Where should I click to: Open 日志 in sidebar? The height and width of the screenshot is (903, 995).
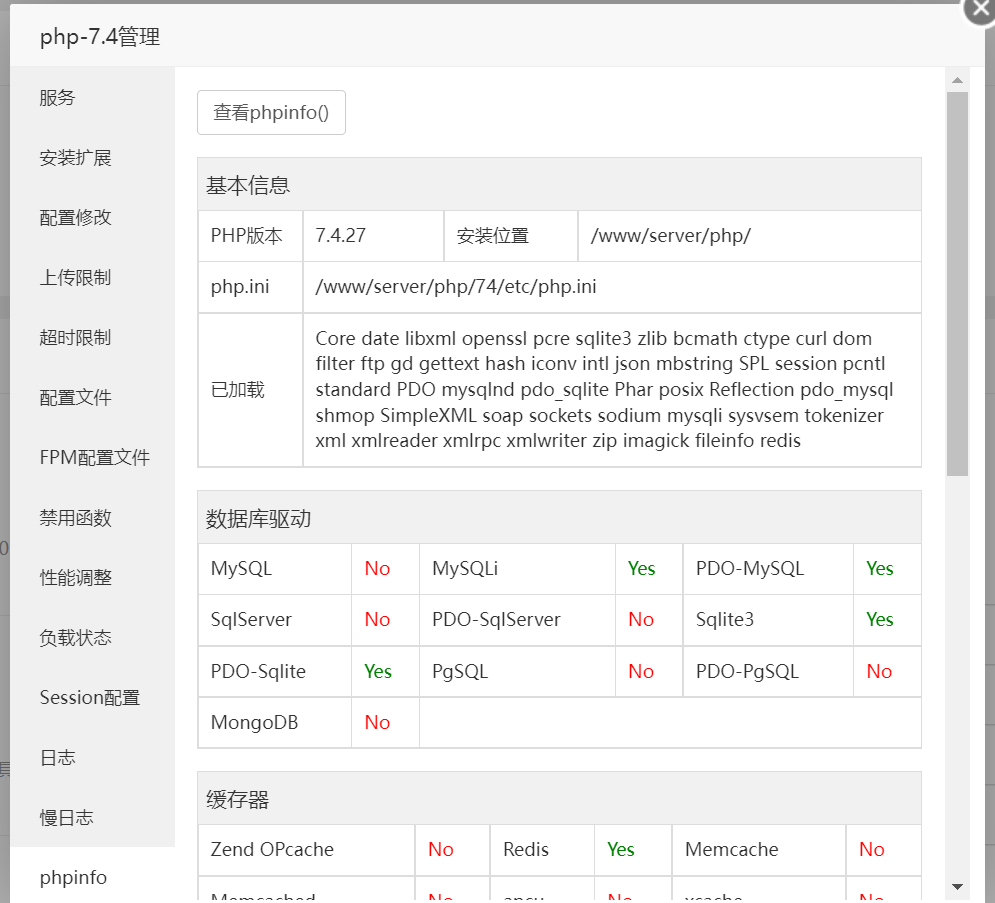click(x=93, y=757)
